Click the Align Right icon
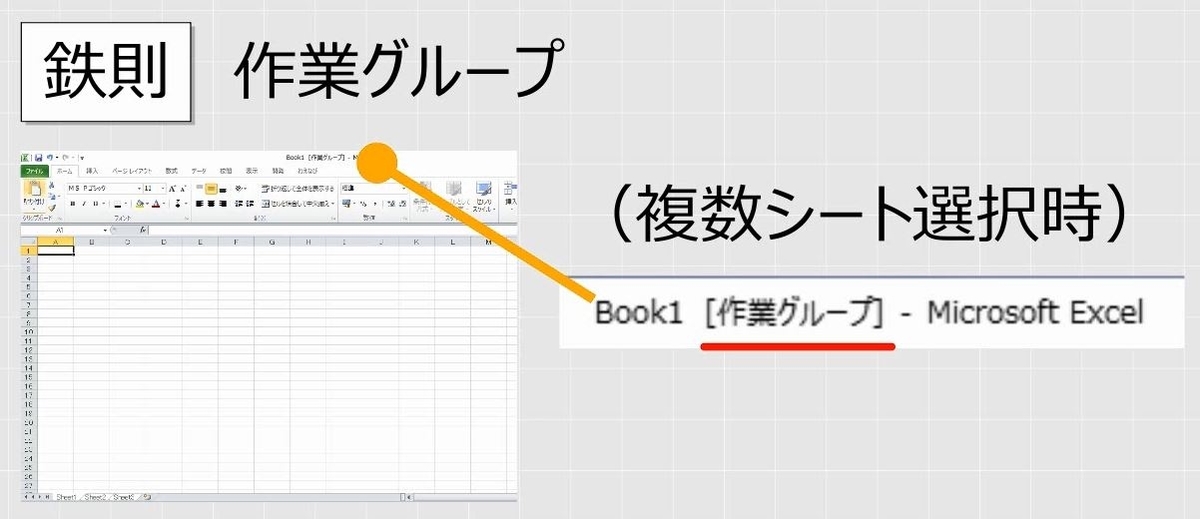The width and height of the screenshot is (1200, 519). pyautogui.click(x=222, y=204)
